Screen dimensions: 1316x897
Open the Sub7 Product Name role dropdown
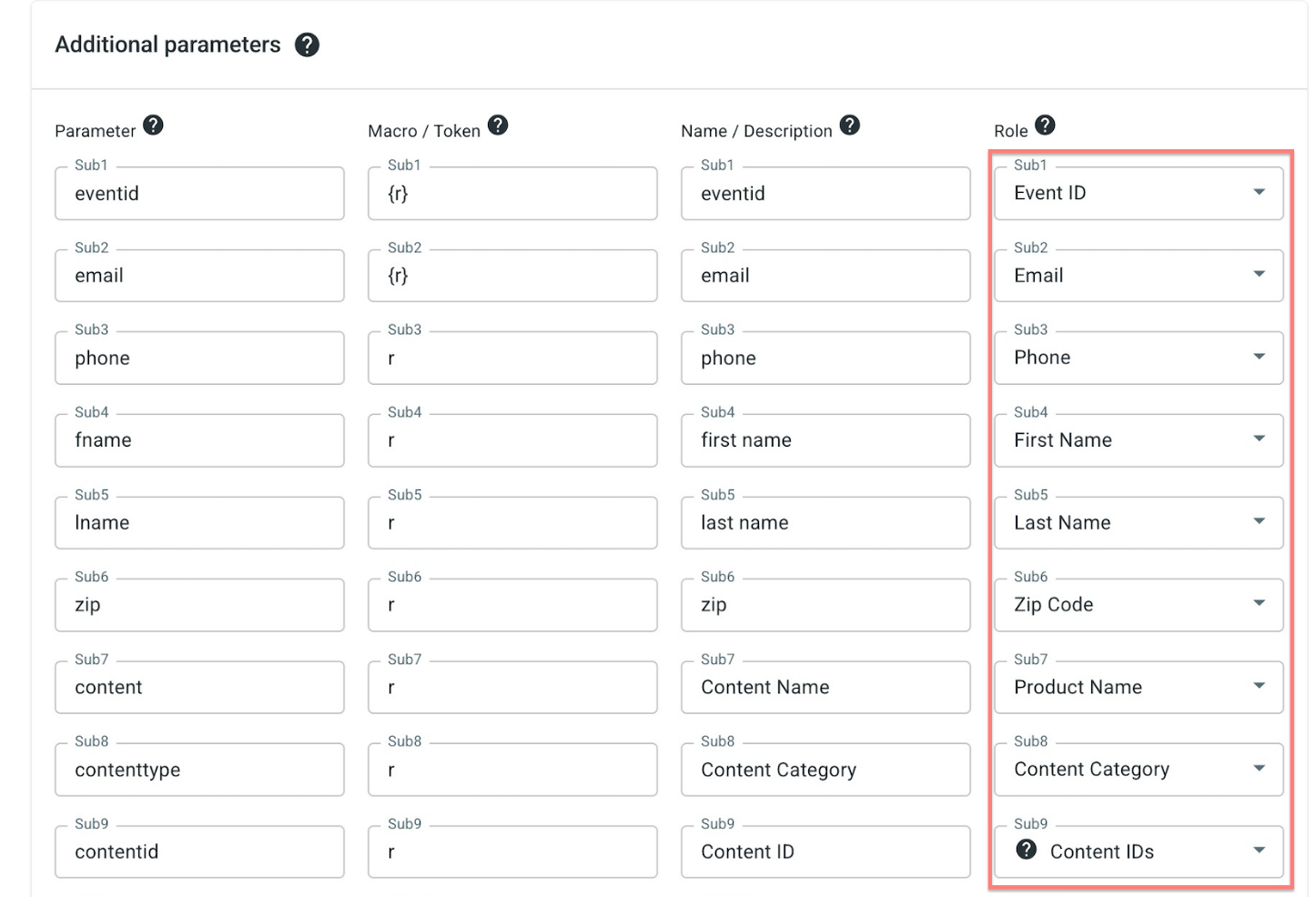[1139, 687]
